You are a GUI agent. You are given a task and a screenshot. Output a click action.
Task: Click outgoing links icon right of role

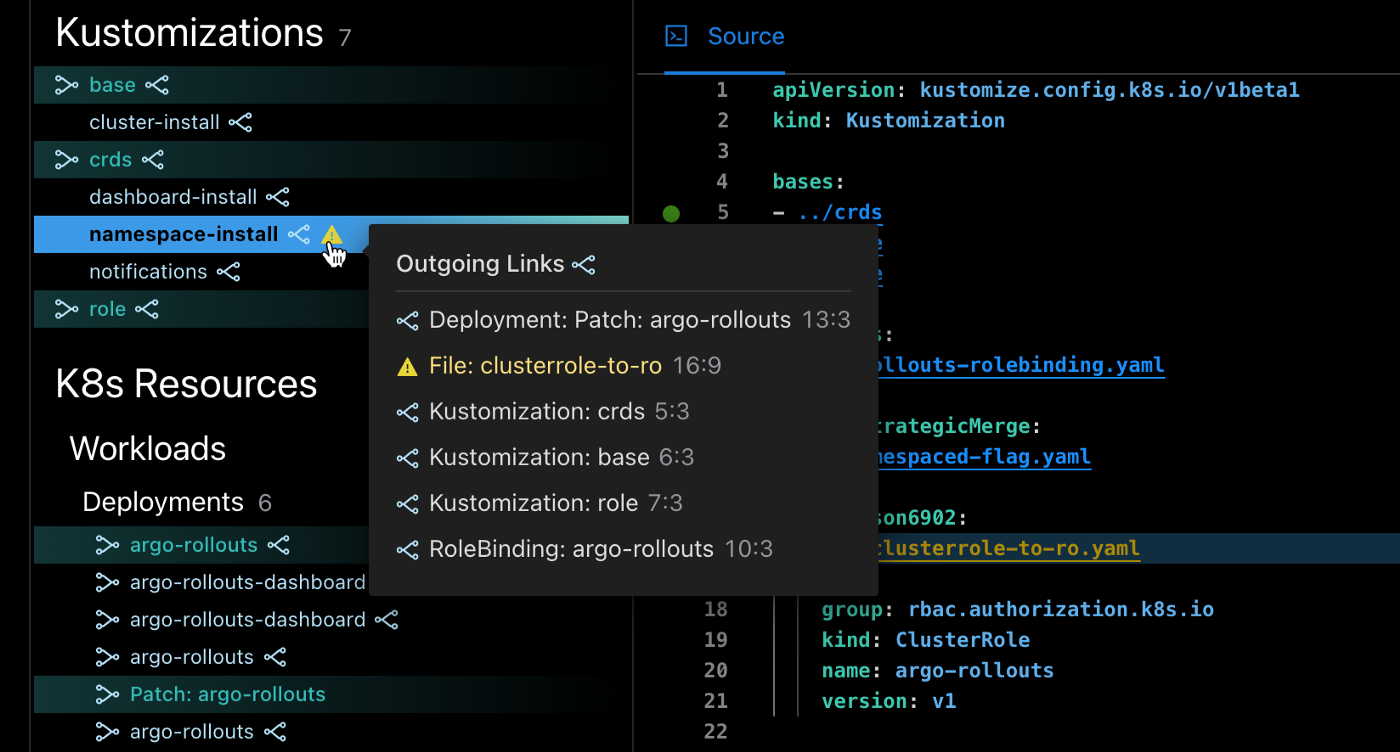147,309
